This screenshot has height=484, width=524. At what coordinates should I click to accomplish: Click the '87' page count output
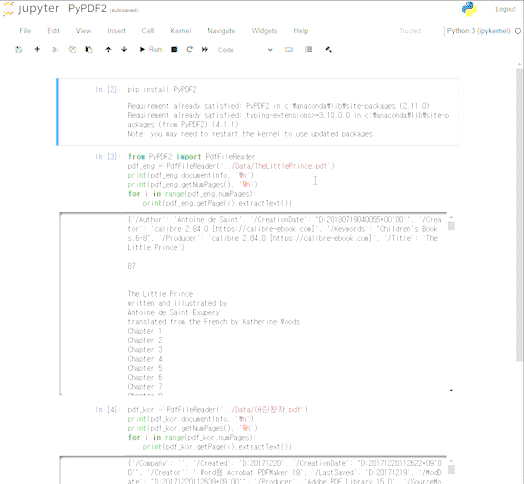pos(131,266)
